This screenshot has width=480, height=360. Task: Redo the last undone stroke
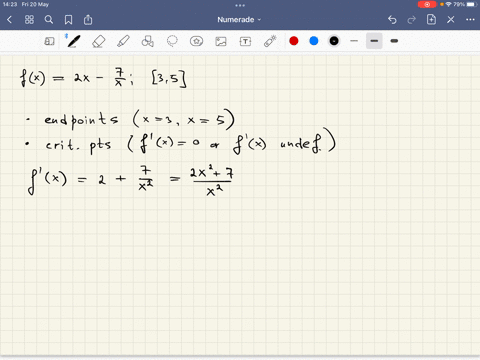pyautogui.click(x=412, y=20)
